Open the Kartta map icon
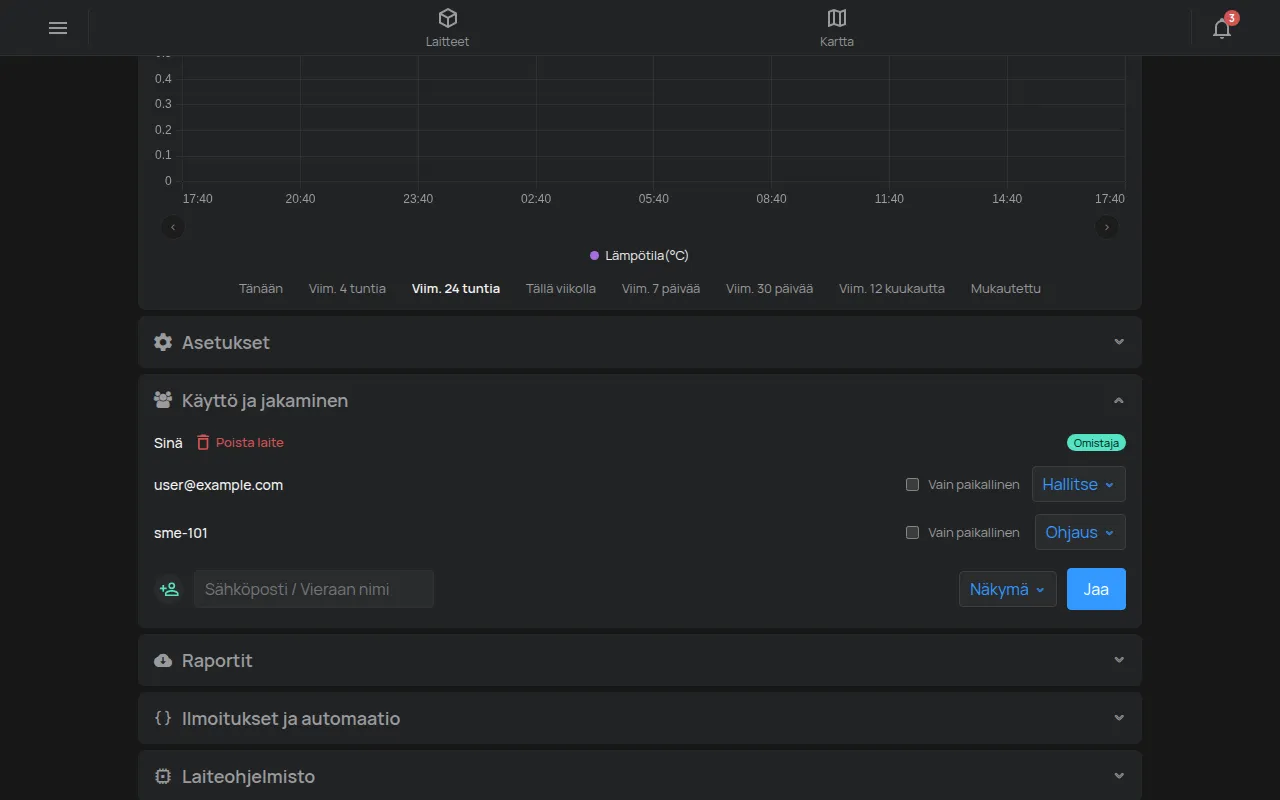The height and width of the screenshot is (800, 1280). click(837, 18)
